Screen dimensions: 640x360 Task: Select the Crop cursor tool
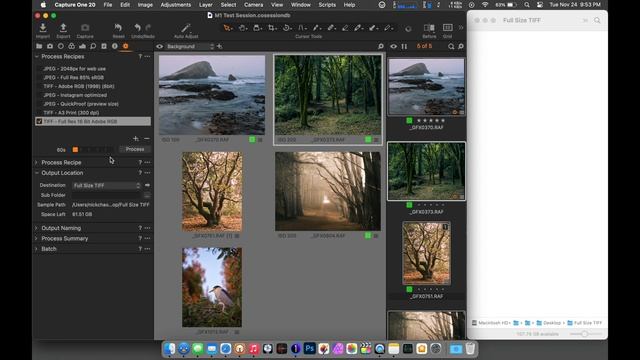pos(271,28)
